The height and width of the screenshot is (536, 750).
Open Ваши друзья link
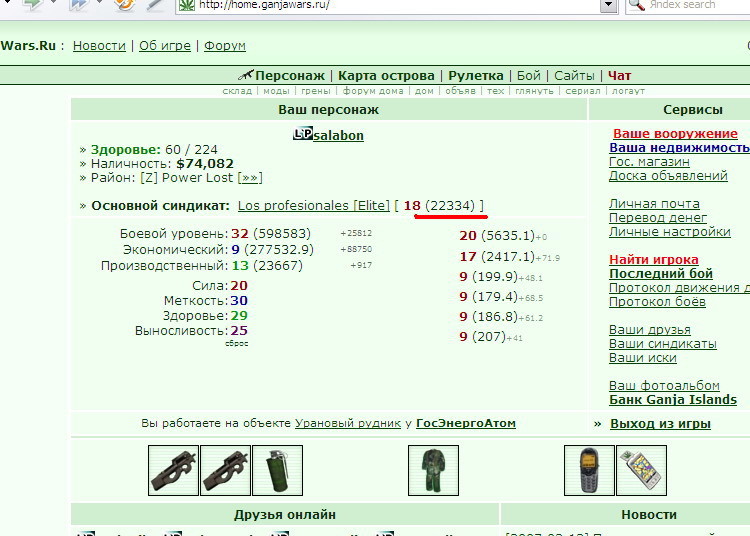click(x=650, y=330)
